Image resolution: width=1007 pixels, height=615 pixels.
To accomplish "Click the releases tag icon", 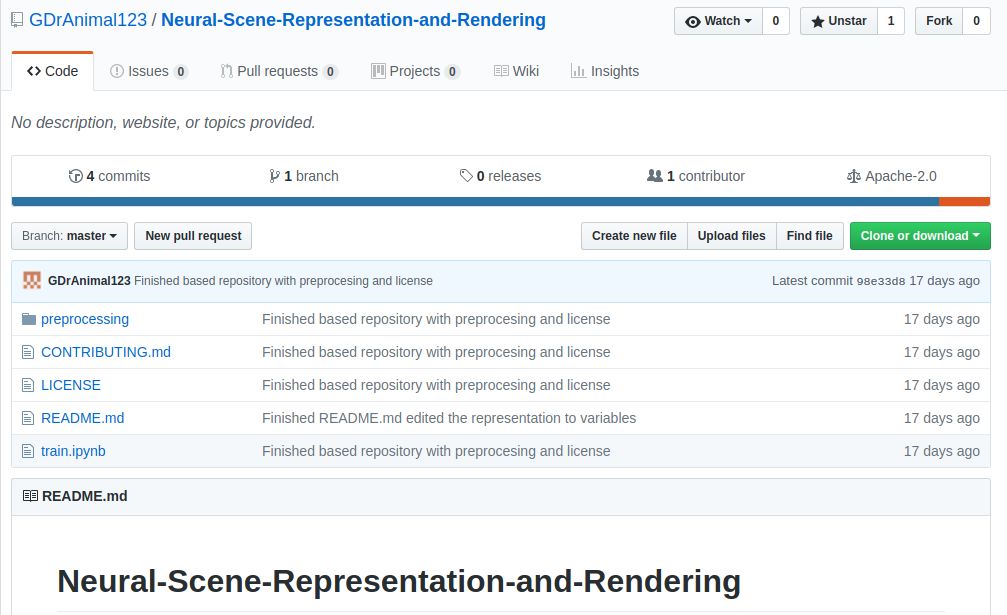I will click(466, 176).
